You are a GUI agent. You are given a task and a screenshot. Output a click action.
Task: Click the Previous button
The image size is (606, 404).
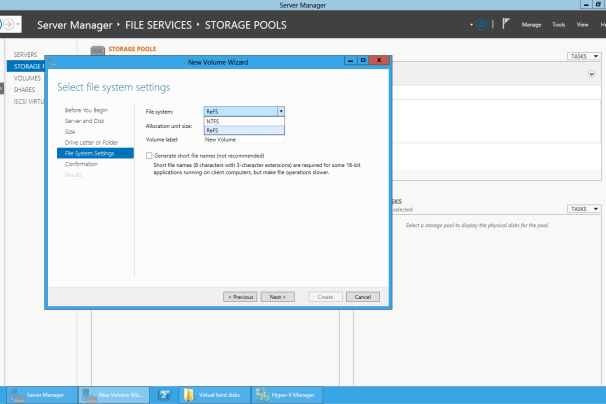coord(240,297)
